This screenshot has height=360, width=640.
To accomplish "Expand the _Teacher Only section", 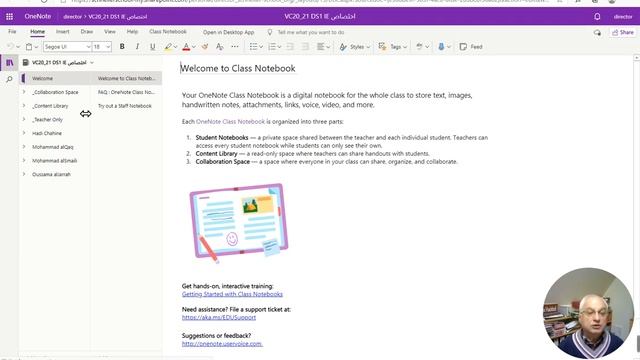I will tap(24, 120).
